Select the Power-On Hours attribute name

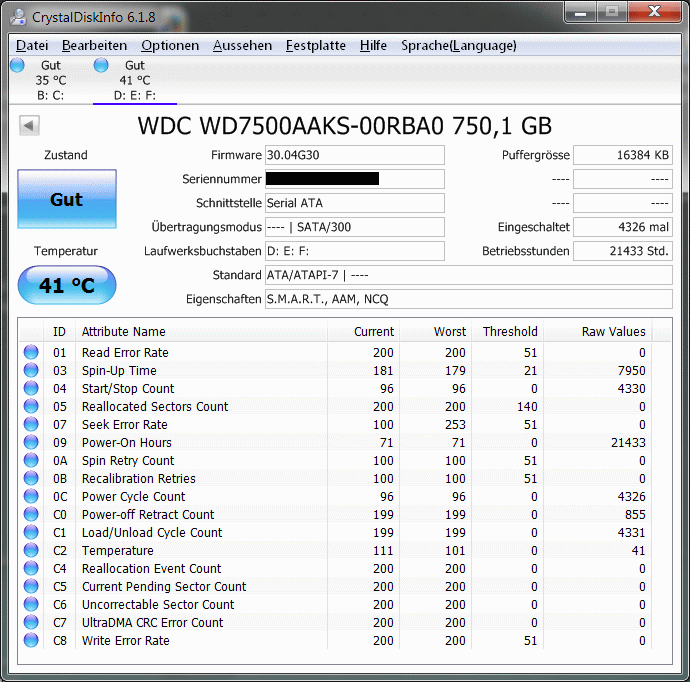(x=127, y=442)
